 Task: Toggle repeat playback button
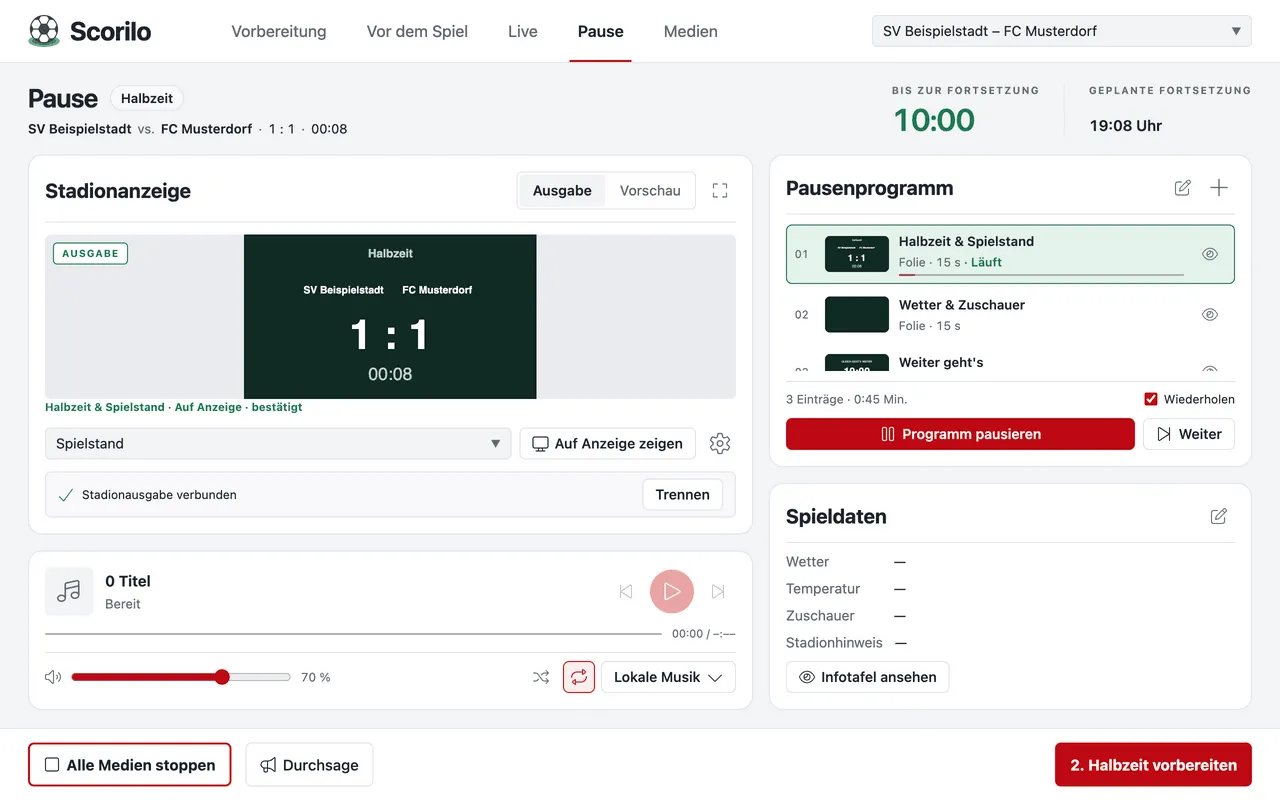(579, 677)
